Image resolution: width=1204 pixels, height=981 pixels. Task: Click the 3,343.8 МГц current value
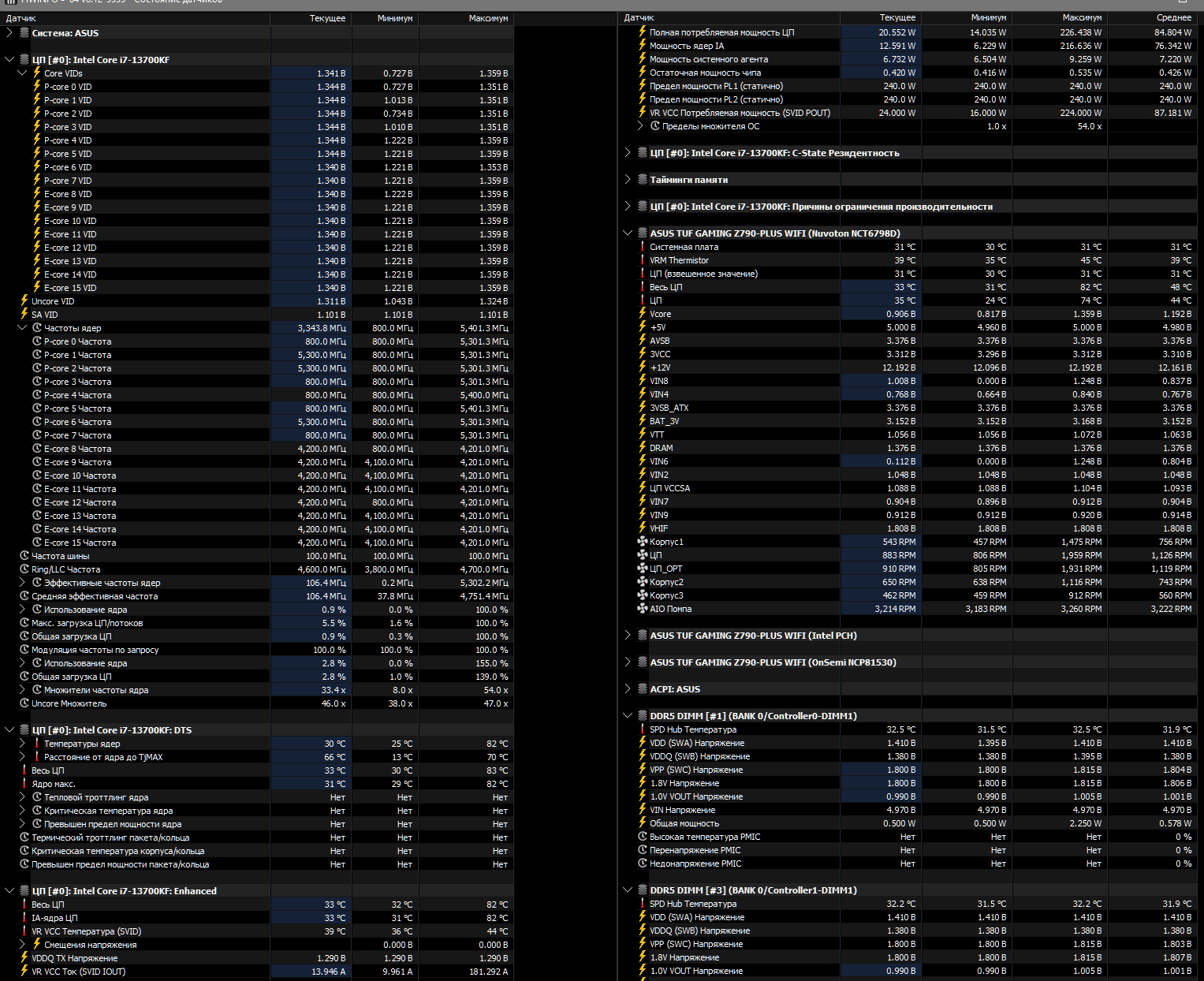(x=322, y=328)
